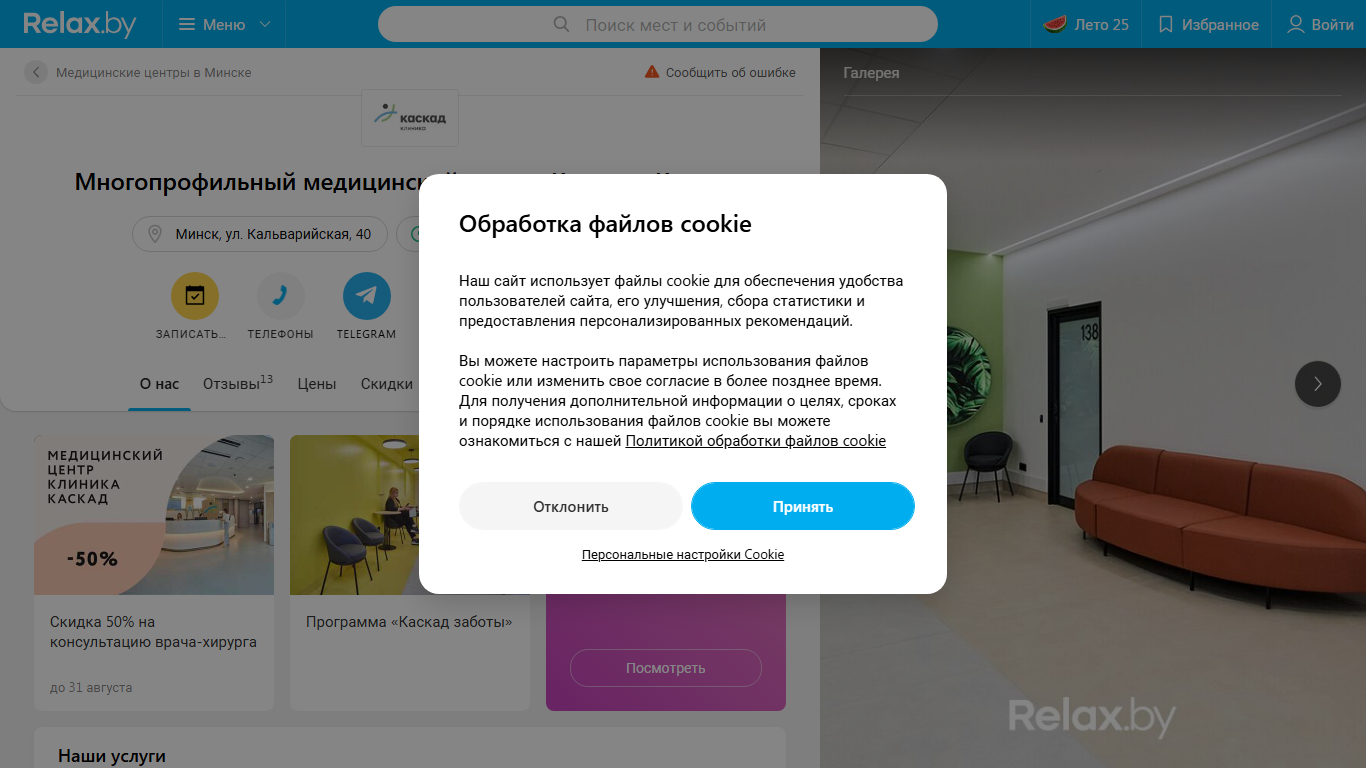Click the Записаться calendar icon
The width and height of the screenshot is (1366, 768).
(x=194, y=296)
